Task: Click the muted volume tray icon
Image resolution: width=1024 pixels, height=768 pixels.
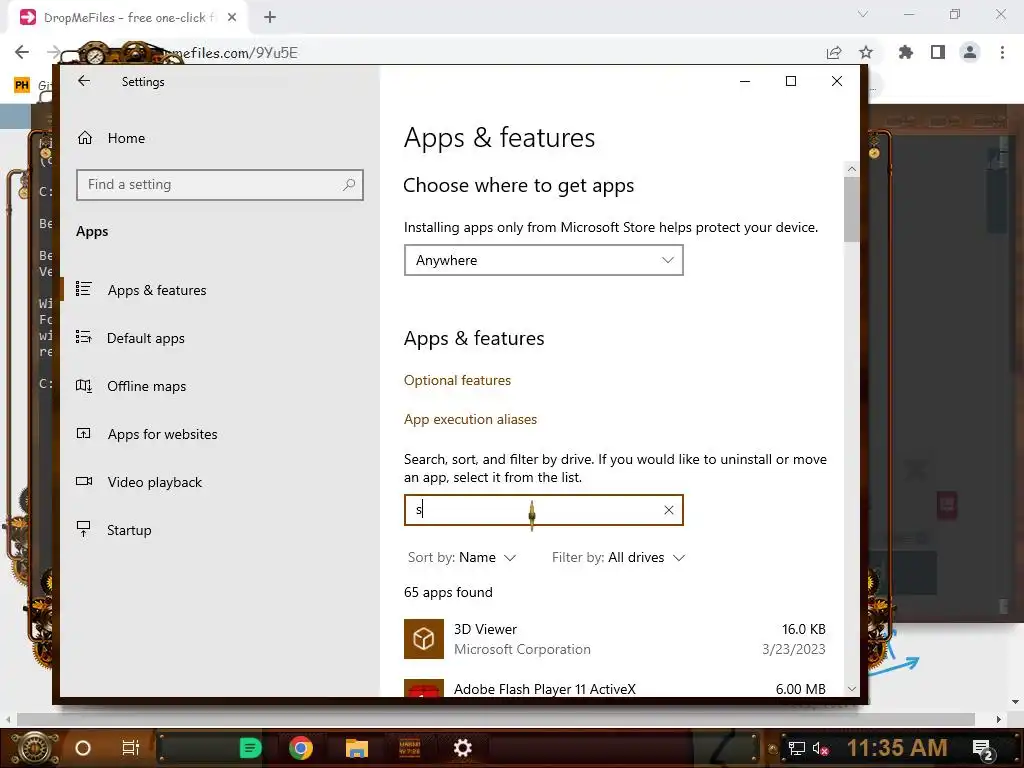Action: [x=820, y=748]
